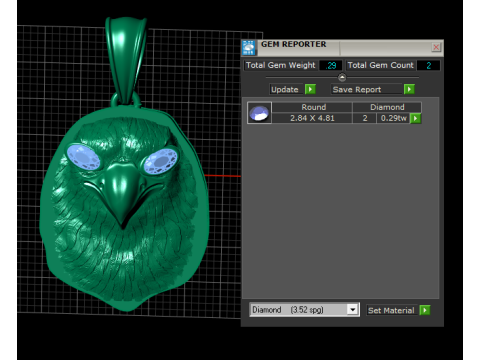
Task: Click the Total Gem Weight label
Action: (x=280, y=65)
